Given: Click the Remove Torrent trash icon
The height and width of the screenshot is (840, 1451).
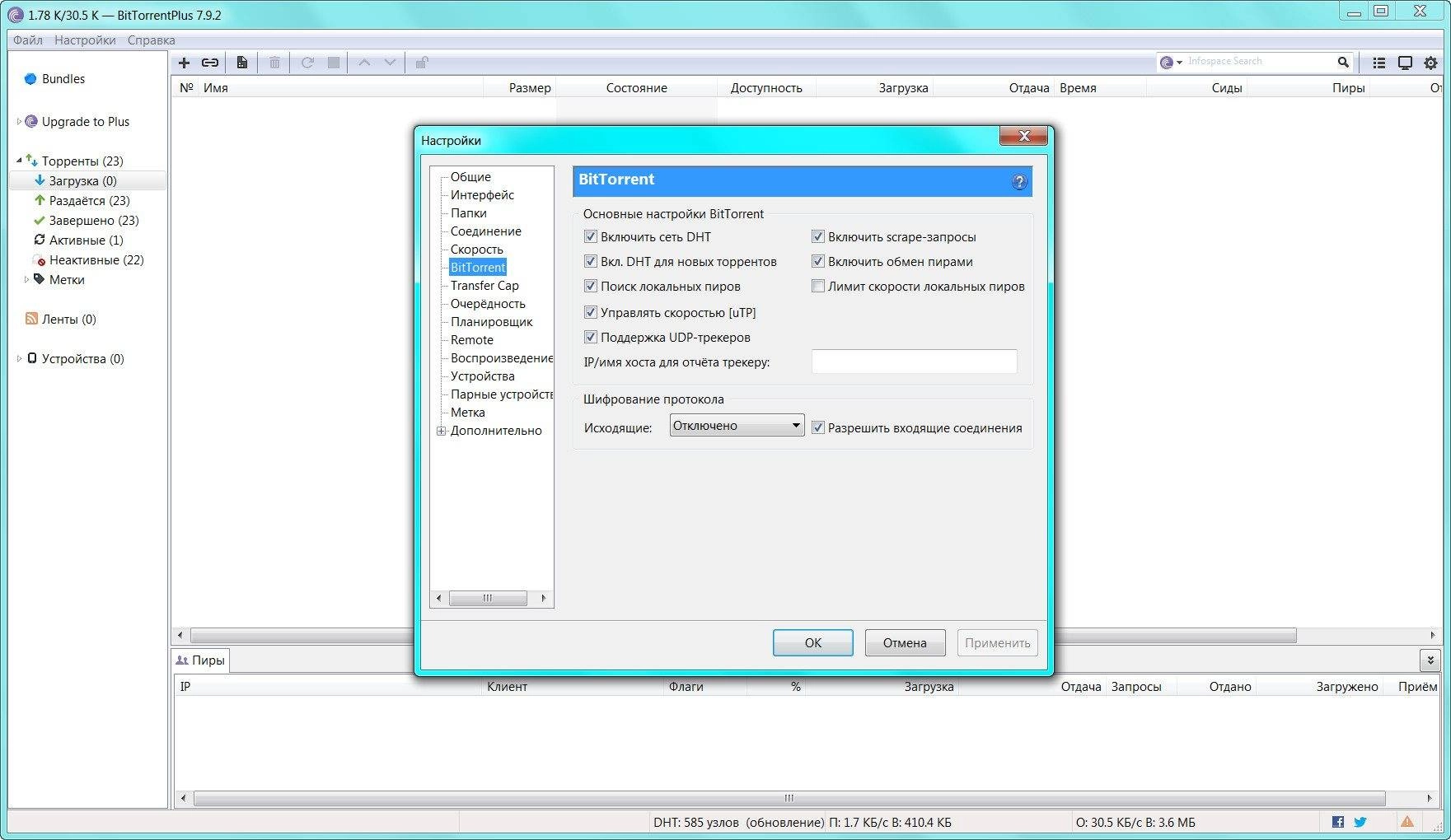Looking at the screenshot, I should coord(274,63).
